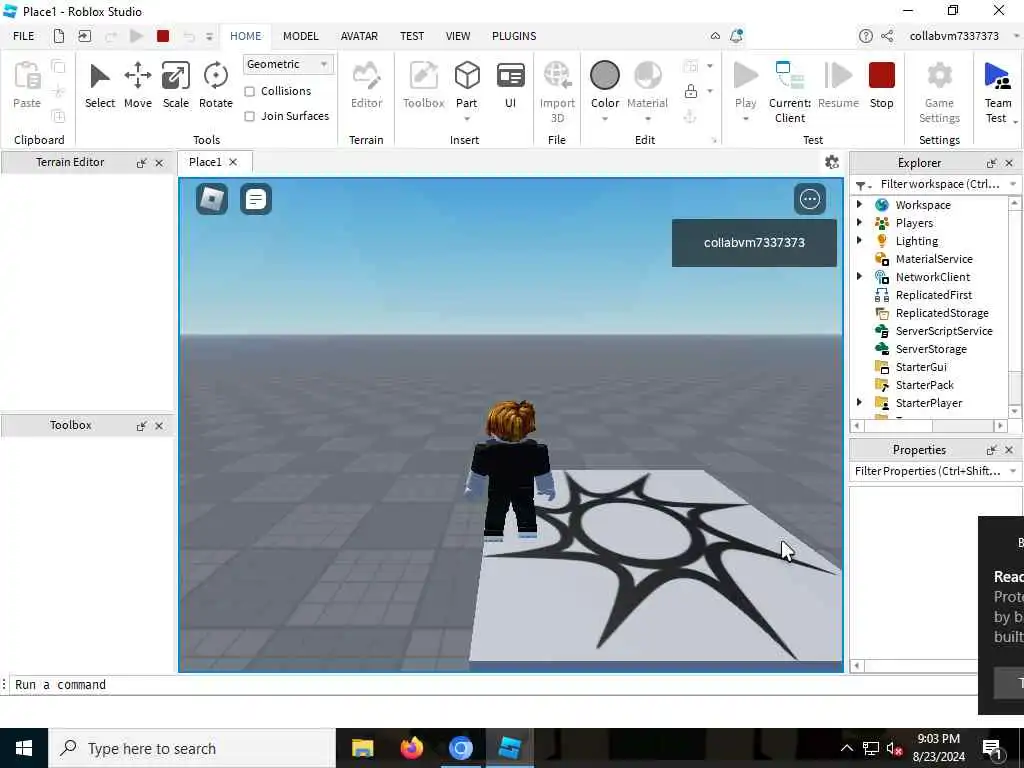Screen dimensions: 1024x768
Task: Click the viewport settings gear icon
Action: (x=831, y=162)
